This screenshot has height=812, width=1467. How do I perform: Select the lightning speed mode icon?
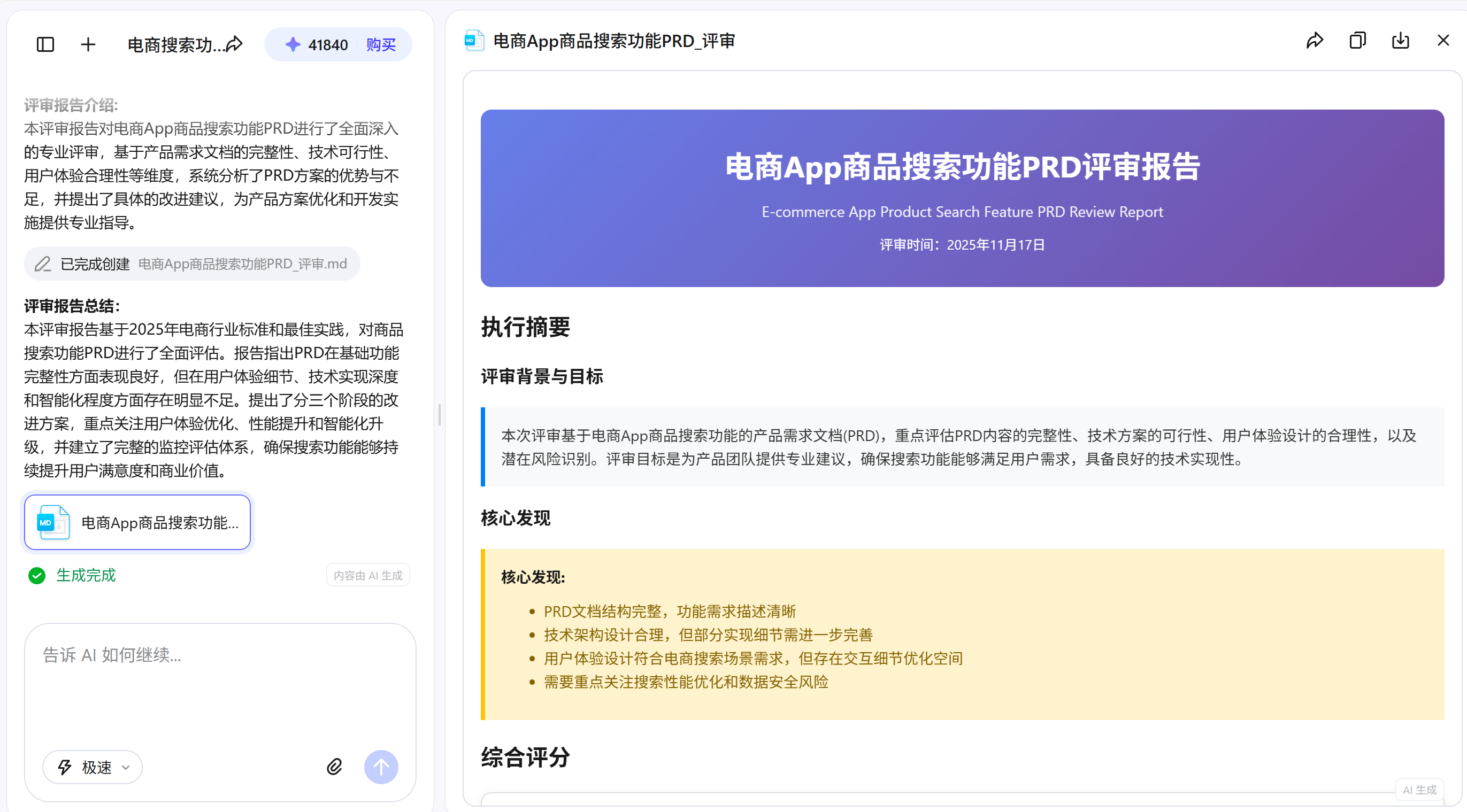[64, 767]
